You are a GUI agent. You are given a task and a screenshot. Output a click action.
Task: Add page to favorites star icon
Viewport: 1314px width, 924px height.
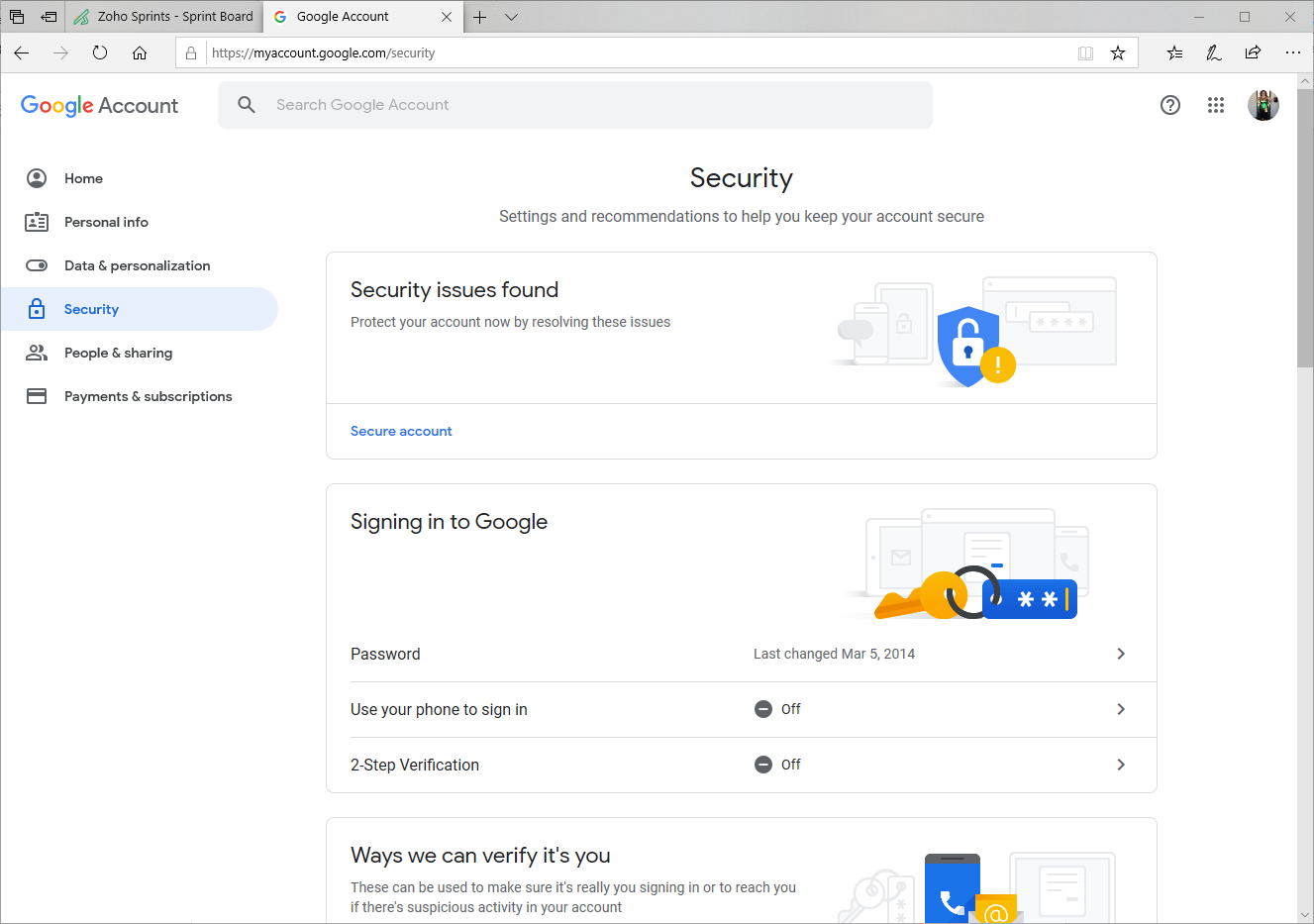tap(1118, 53)
